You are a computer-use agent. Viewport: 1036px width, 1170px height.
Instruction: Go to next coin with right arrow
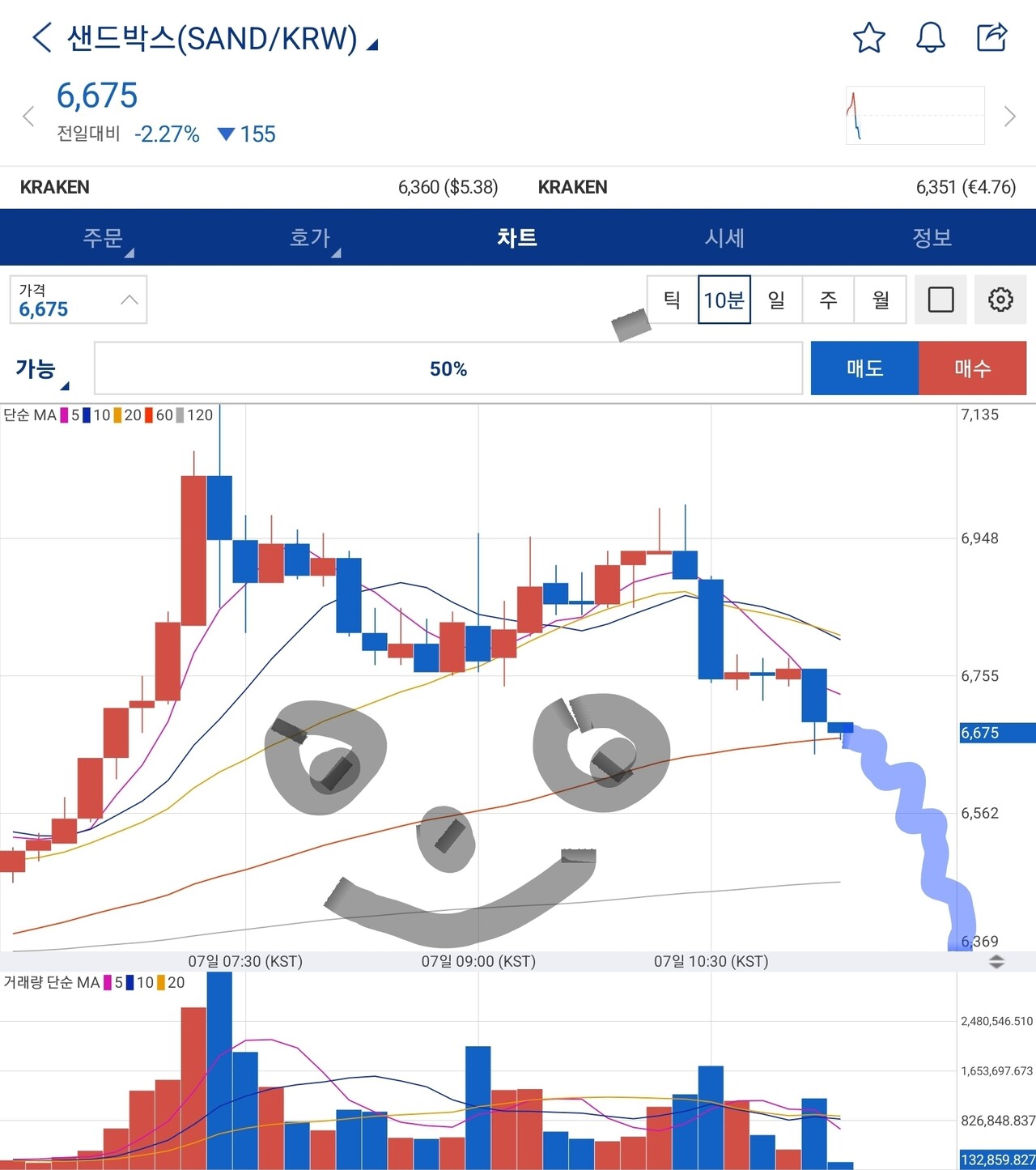coord(1009,117)
